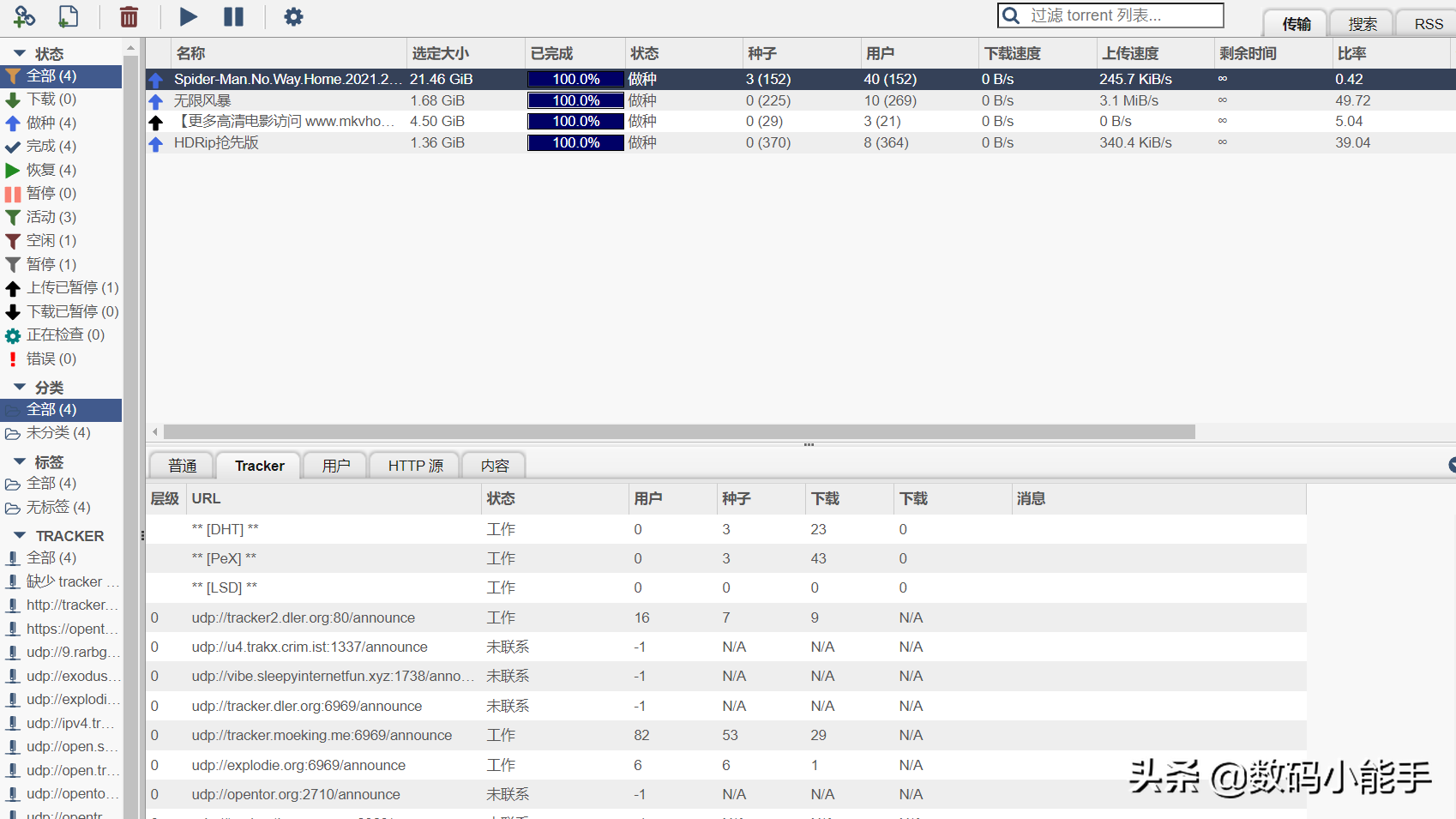Select the Spider-Man.No.Way.Home torrent row
Viewport: 1456px width, 819px height.
click(801, 79)
